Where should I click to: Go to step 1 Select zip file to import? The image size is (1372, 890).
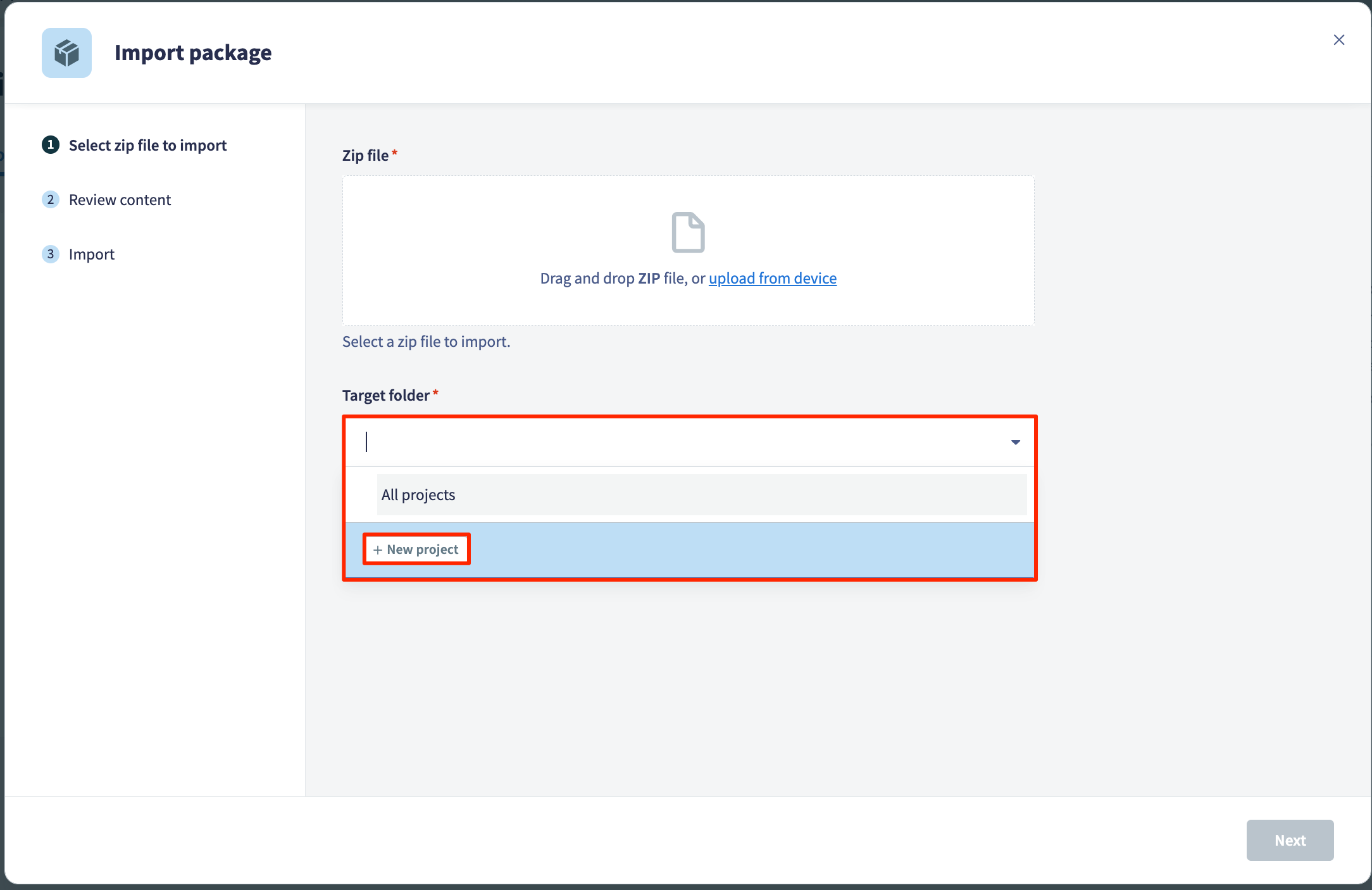tap(134, 145)
